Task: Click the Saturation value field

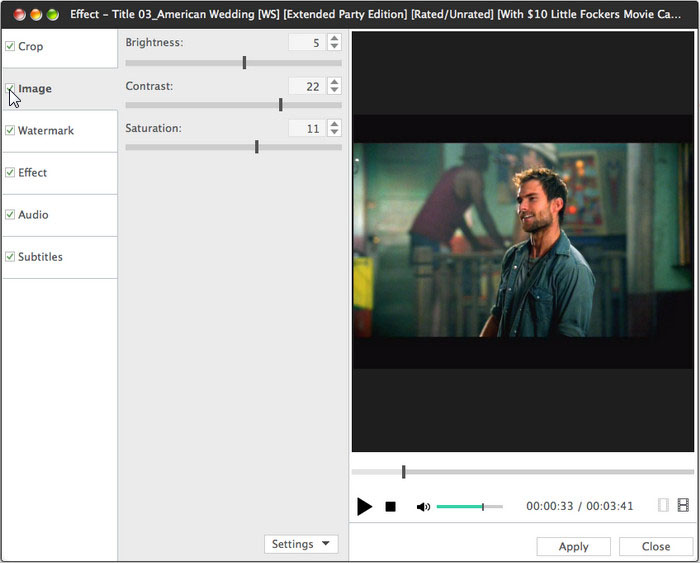Action: [308, 129]
